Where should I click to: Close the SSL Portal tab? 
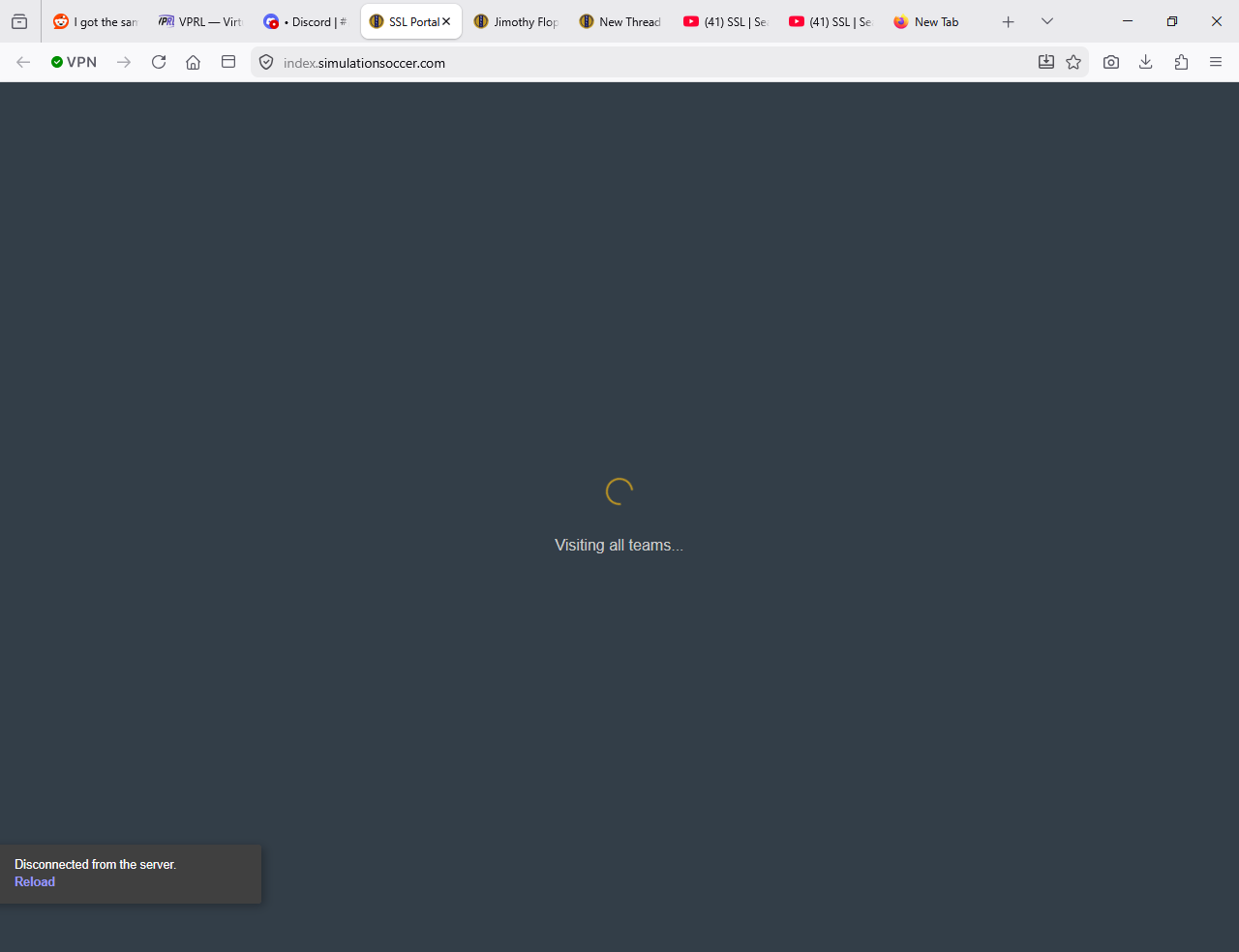click(x=446, y=21)
